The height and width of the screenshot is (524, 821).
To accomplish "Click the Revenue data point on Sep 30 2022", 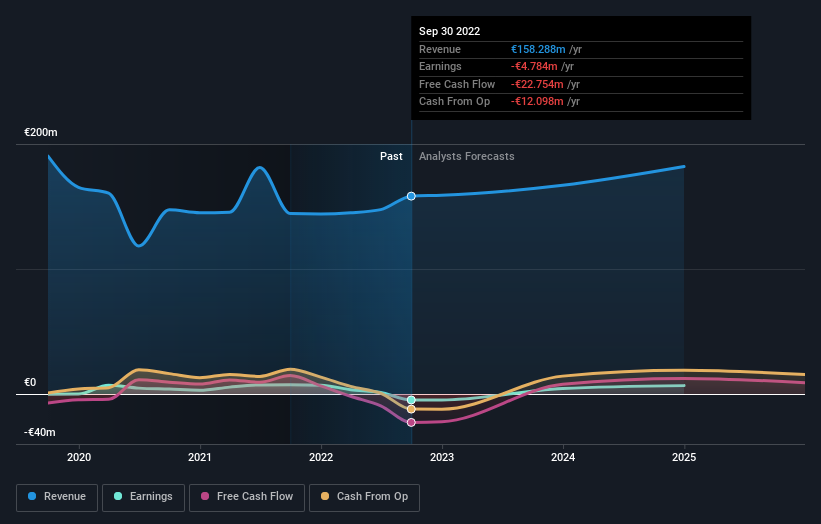I will tap(411, 196).
